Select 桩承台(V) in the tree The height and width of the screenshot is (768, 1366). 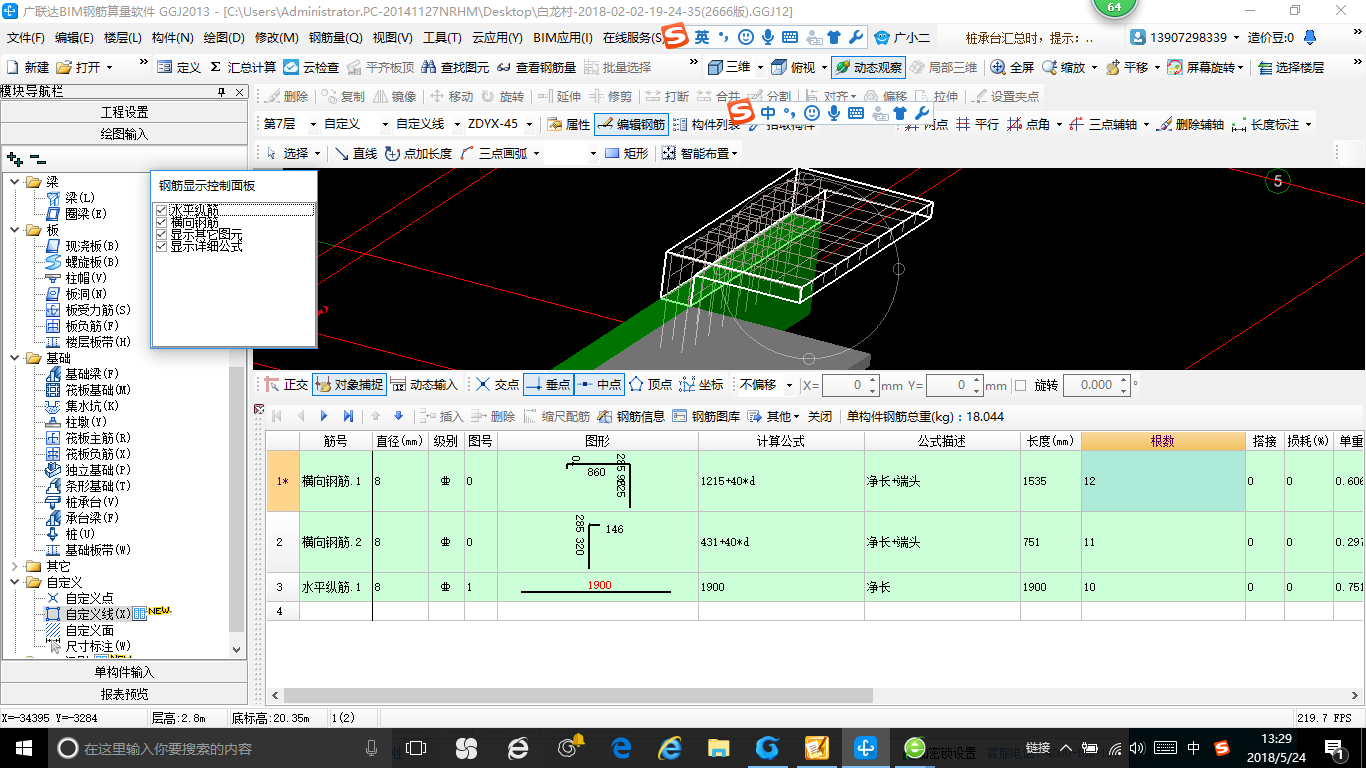tap(92, 502)
